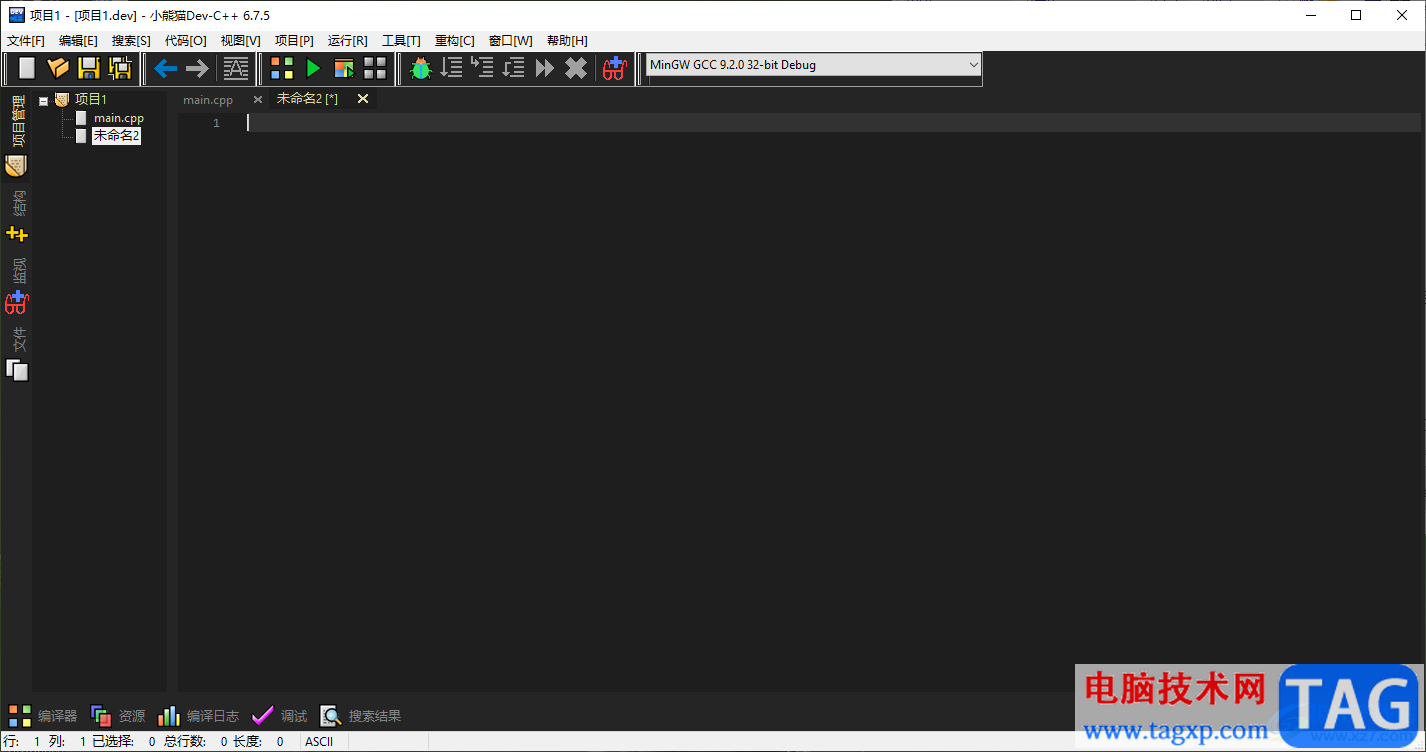This screenshot has height=752, width=1426.
Task: Step out in the debugger
Action: coord(514,68)
